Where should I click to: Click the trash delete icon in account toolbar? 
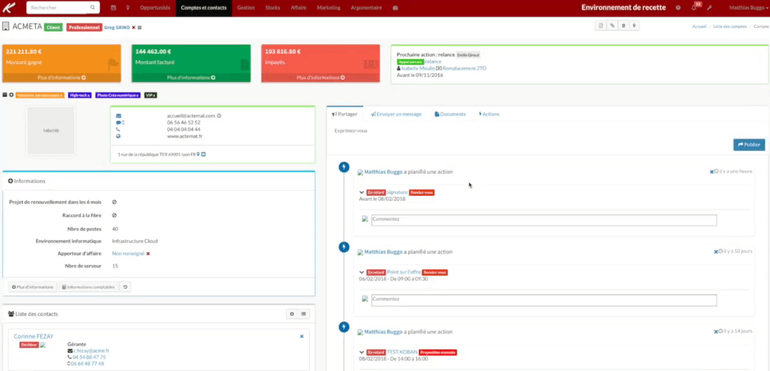tap(624, 26)
